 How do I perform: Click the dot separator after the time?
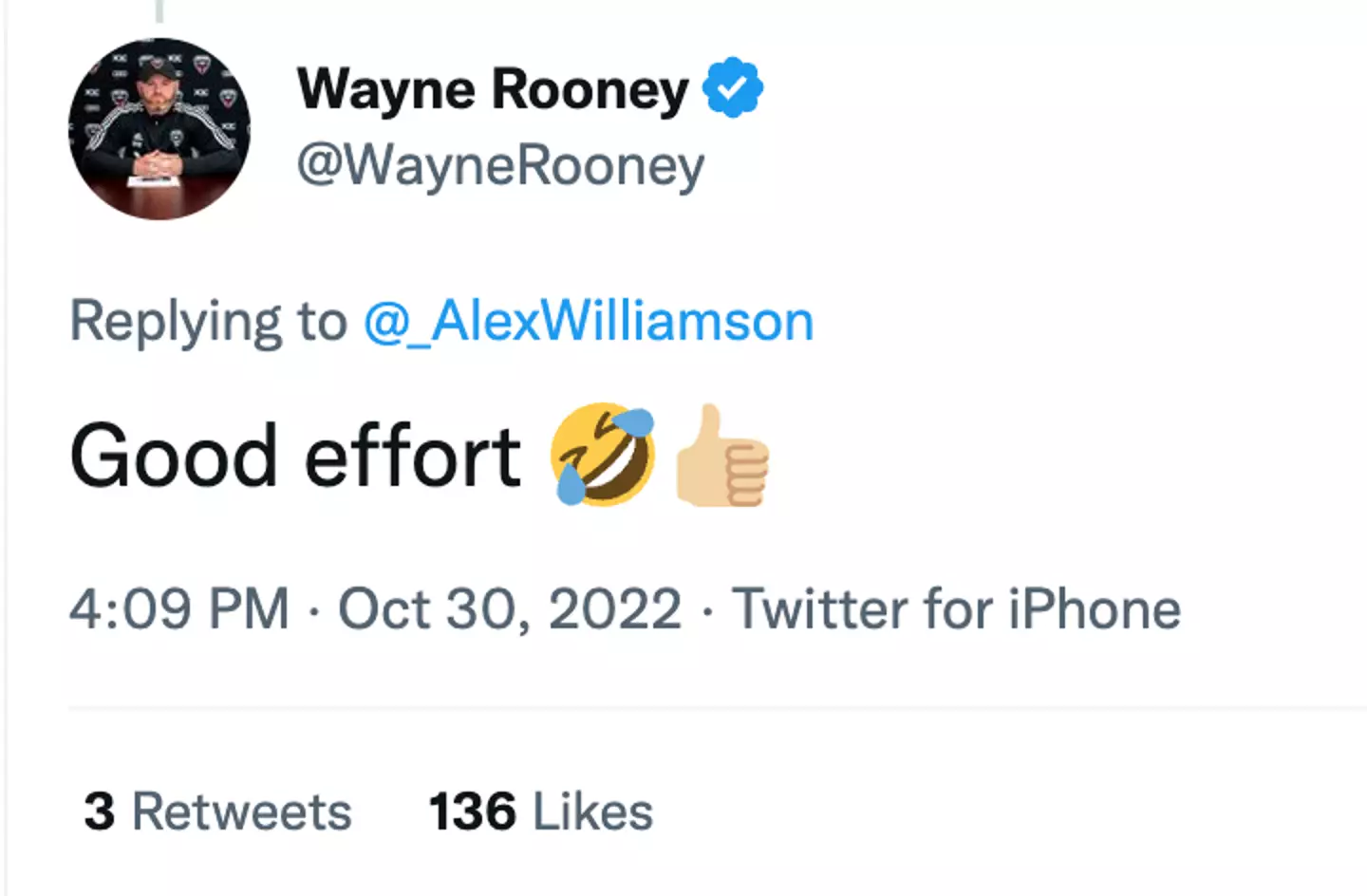click(314, 610)
